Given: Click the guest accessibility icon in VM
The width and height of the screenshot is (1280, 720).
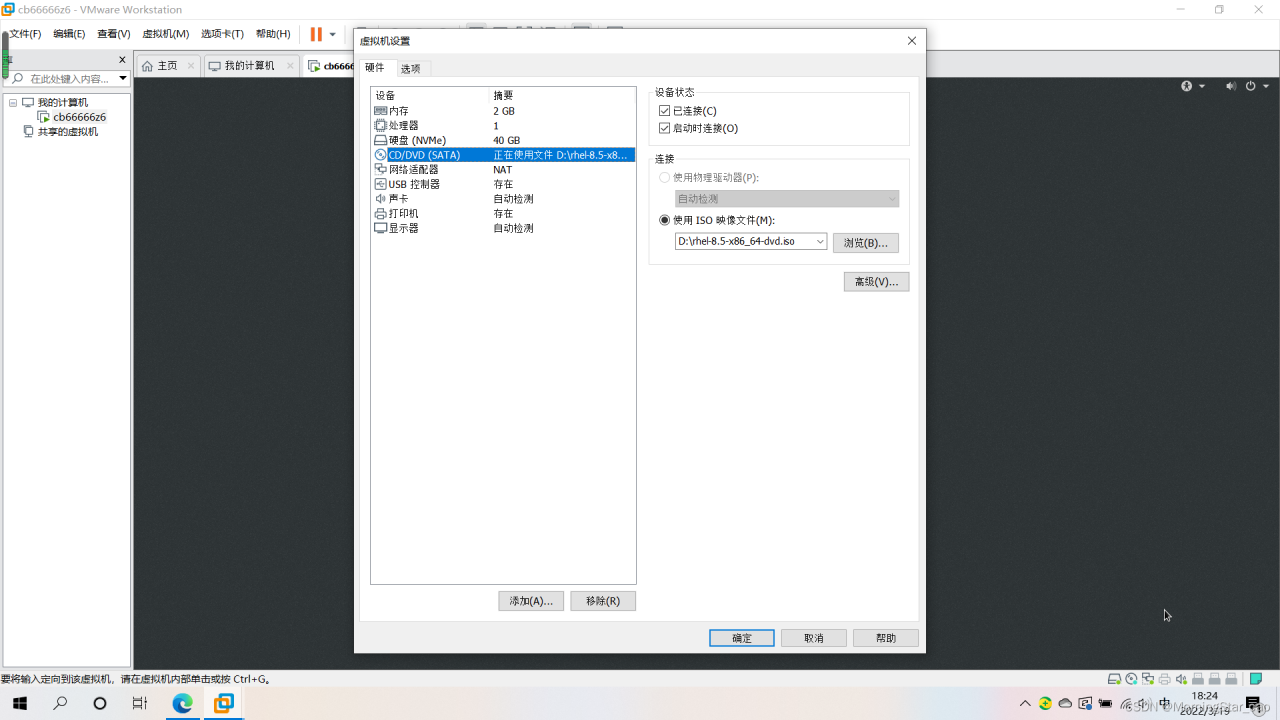Looking at the screenshot, I should click(x=1187, y=86).
